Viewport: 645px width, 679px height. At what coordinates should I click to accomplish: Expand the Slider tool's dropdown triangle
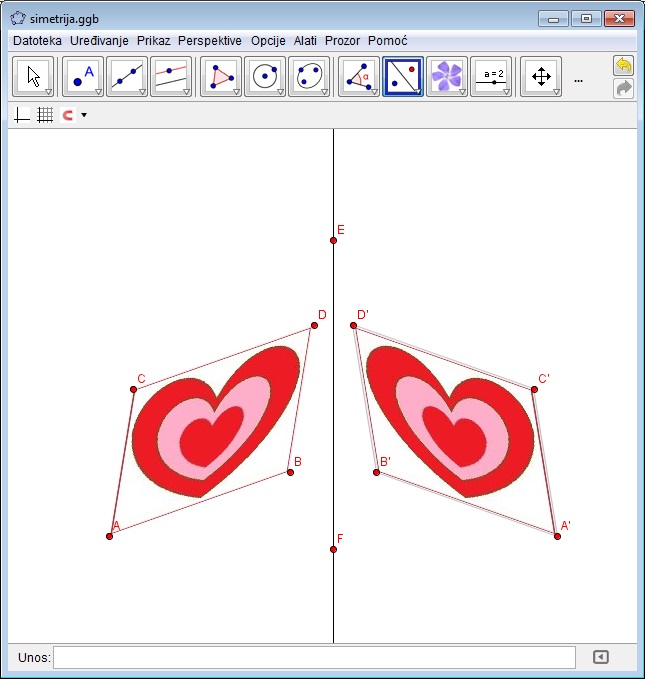[x=506, y=92]
